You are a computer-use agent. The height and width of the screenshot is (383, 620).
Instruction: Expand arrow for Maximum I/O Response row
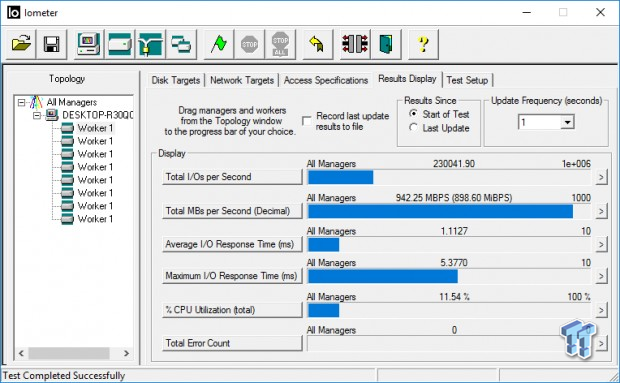click(601, 276)
